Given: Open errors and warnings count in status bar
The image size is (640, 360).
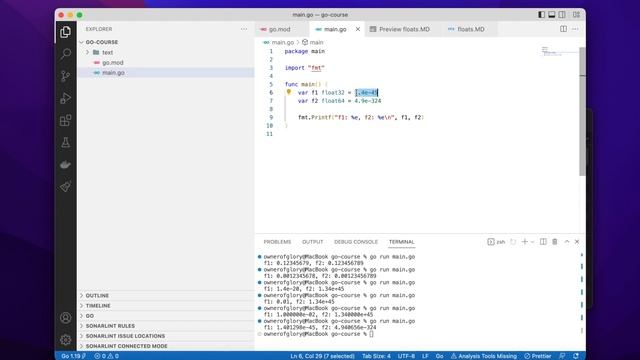Looking at the screenshot, I should click(106, 356).
